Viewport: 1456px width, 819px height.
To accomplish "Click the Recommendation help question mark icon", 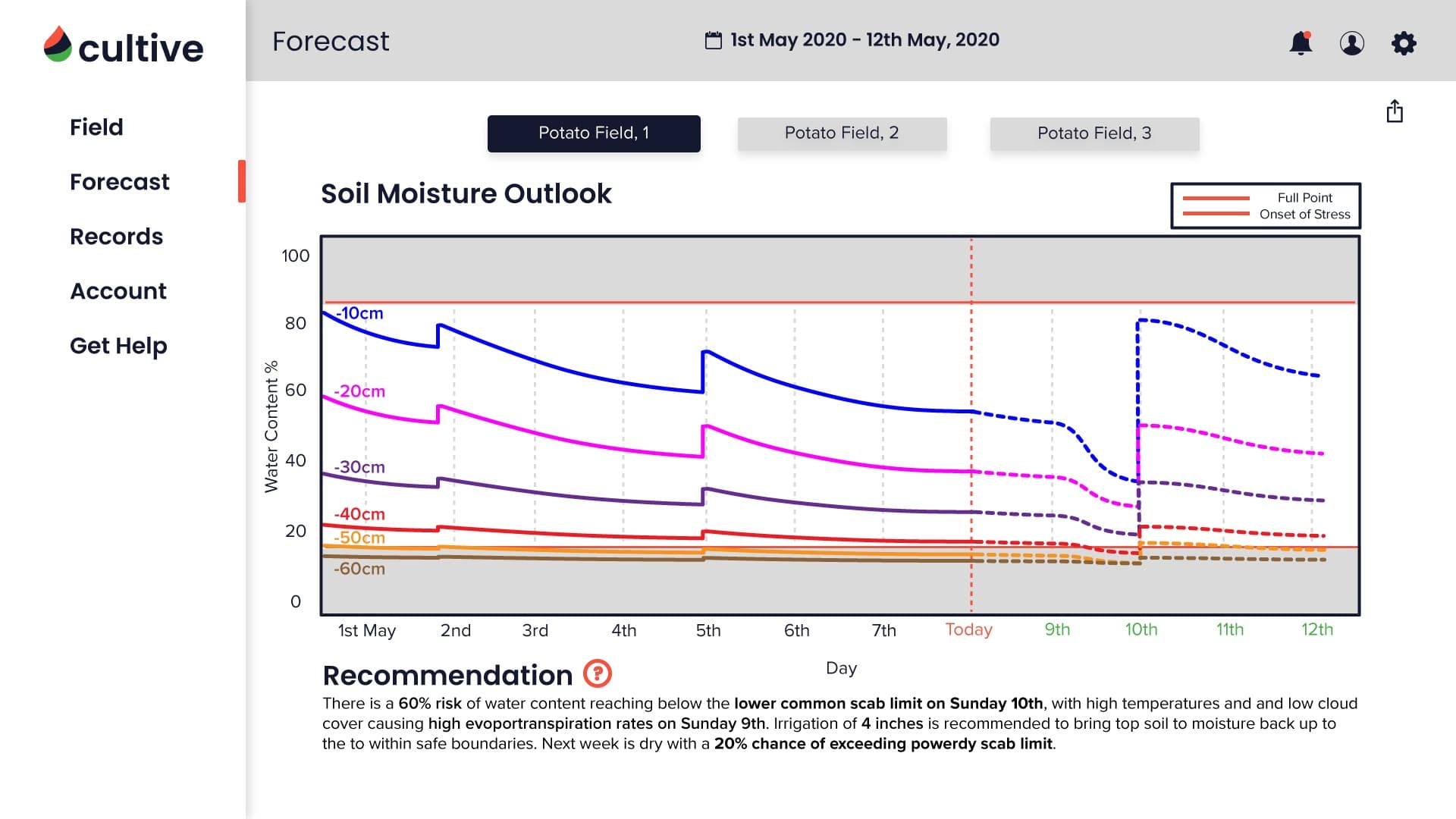I will tap(597, 673).
